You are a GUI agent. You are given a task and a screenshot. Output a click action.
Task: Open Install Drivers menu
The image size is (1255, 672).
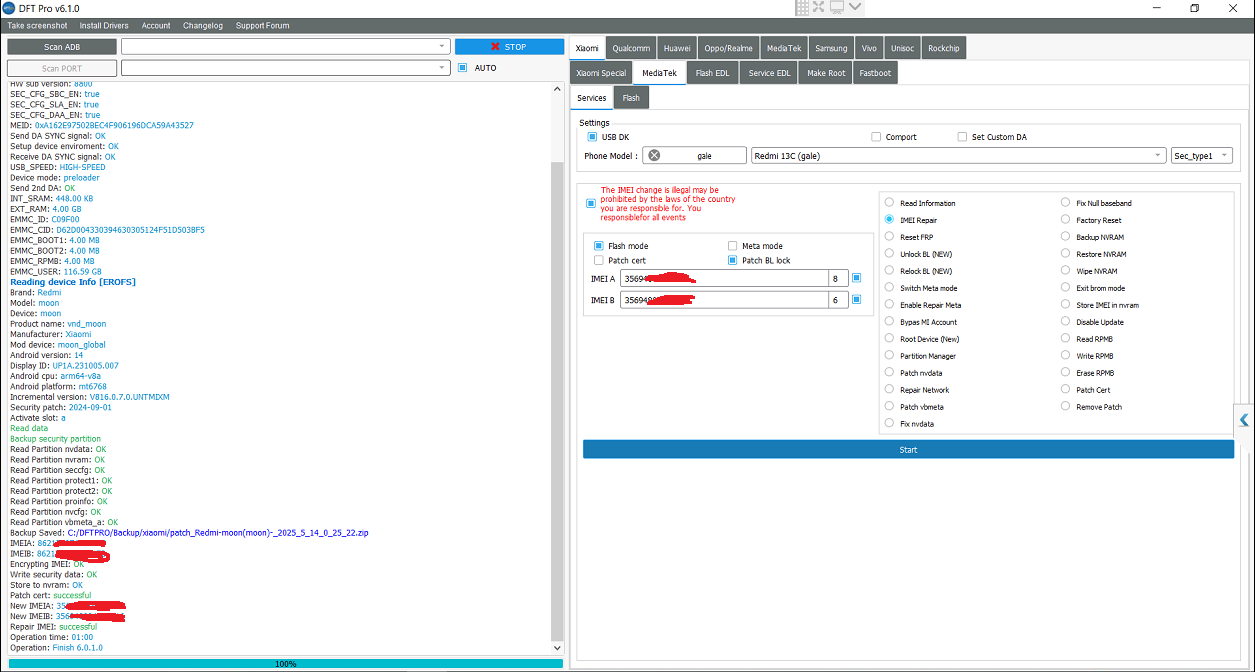(104, 25)
